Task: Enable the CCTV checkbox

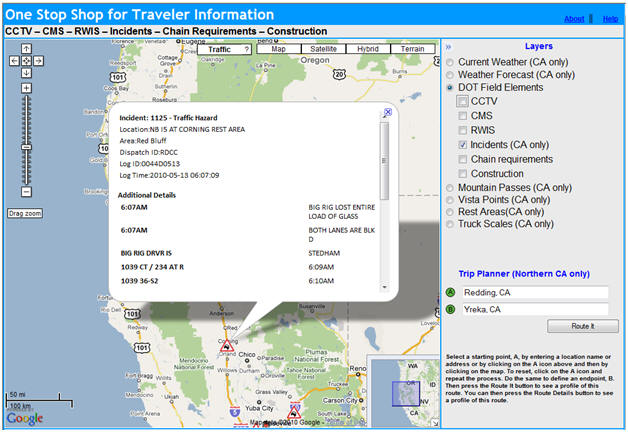Action: (x=462, y=101)
